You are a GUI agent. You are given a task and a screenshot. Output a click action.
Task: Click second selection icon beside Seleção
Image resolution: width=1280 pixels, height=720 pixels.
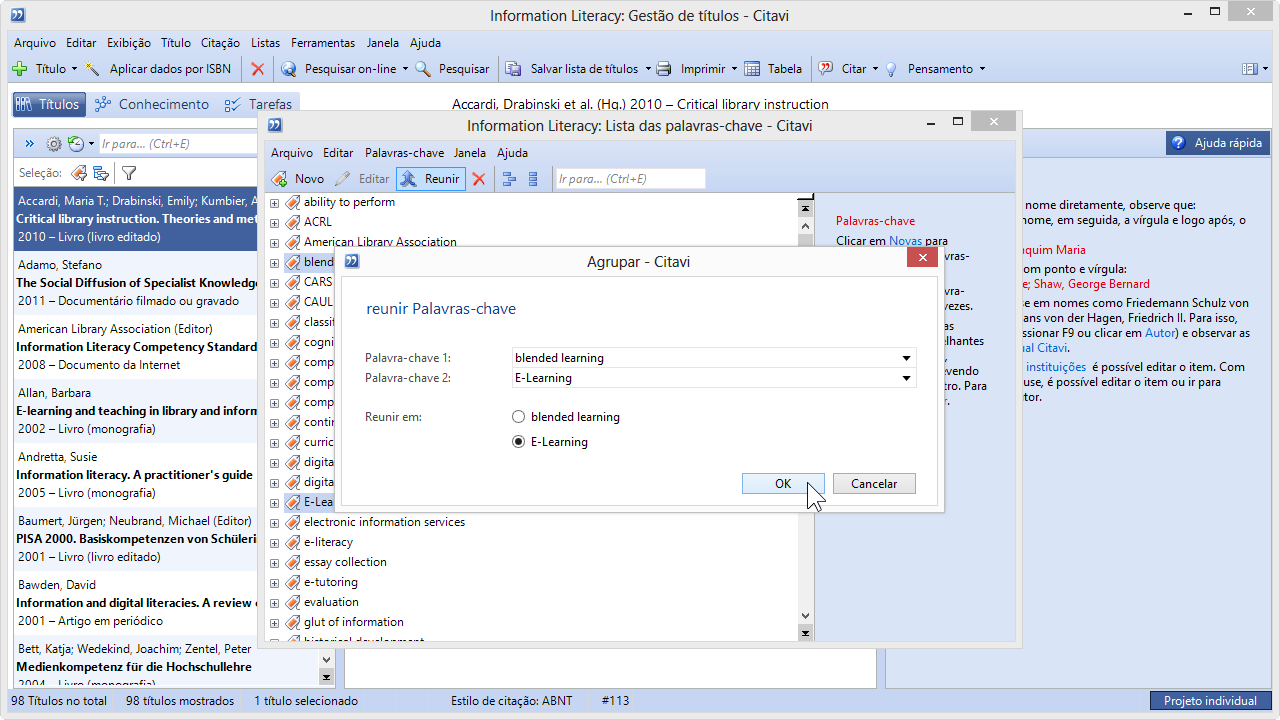[100, 172]
